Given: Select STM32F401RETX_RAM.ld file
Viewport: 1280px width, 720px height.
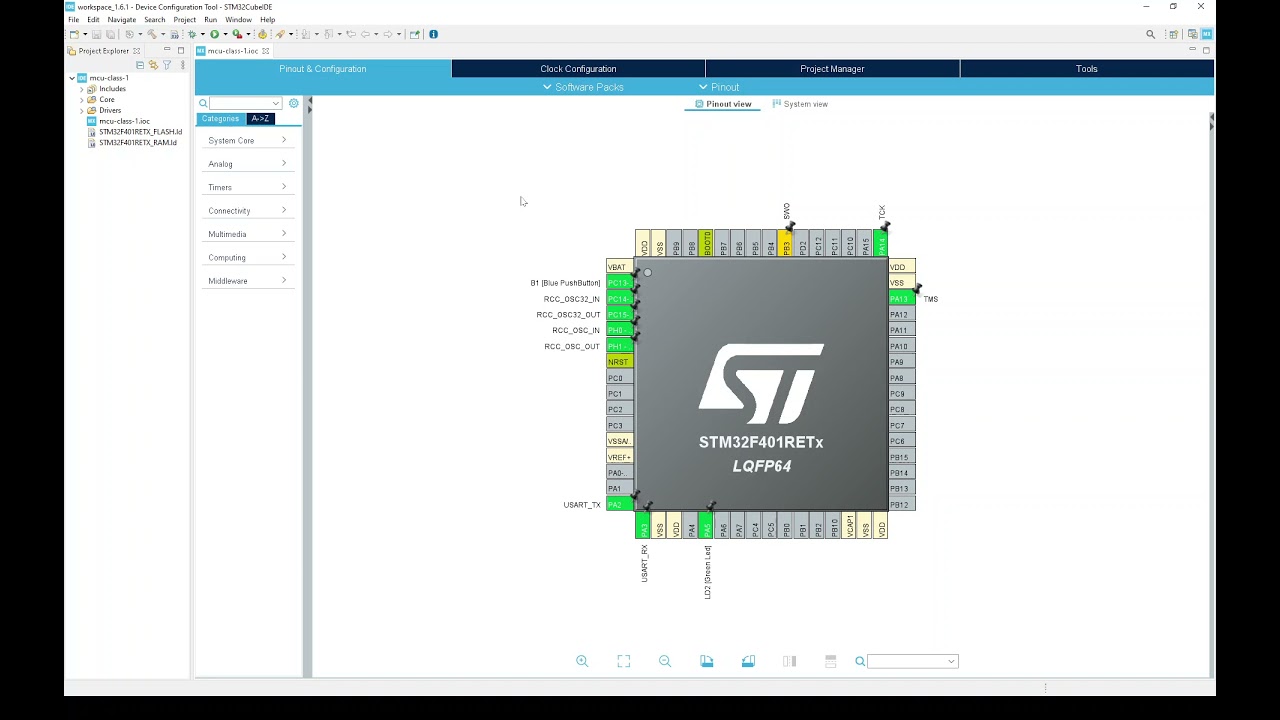Looking at the screenshot, I should (137, 143).
